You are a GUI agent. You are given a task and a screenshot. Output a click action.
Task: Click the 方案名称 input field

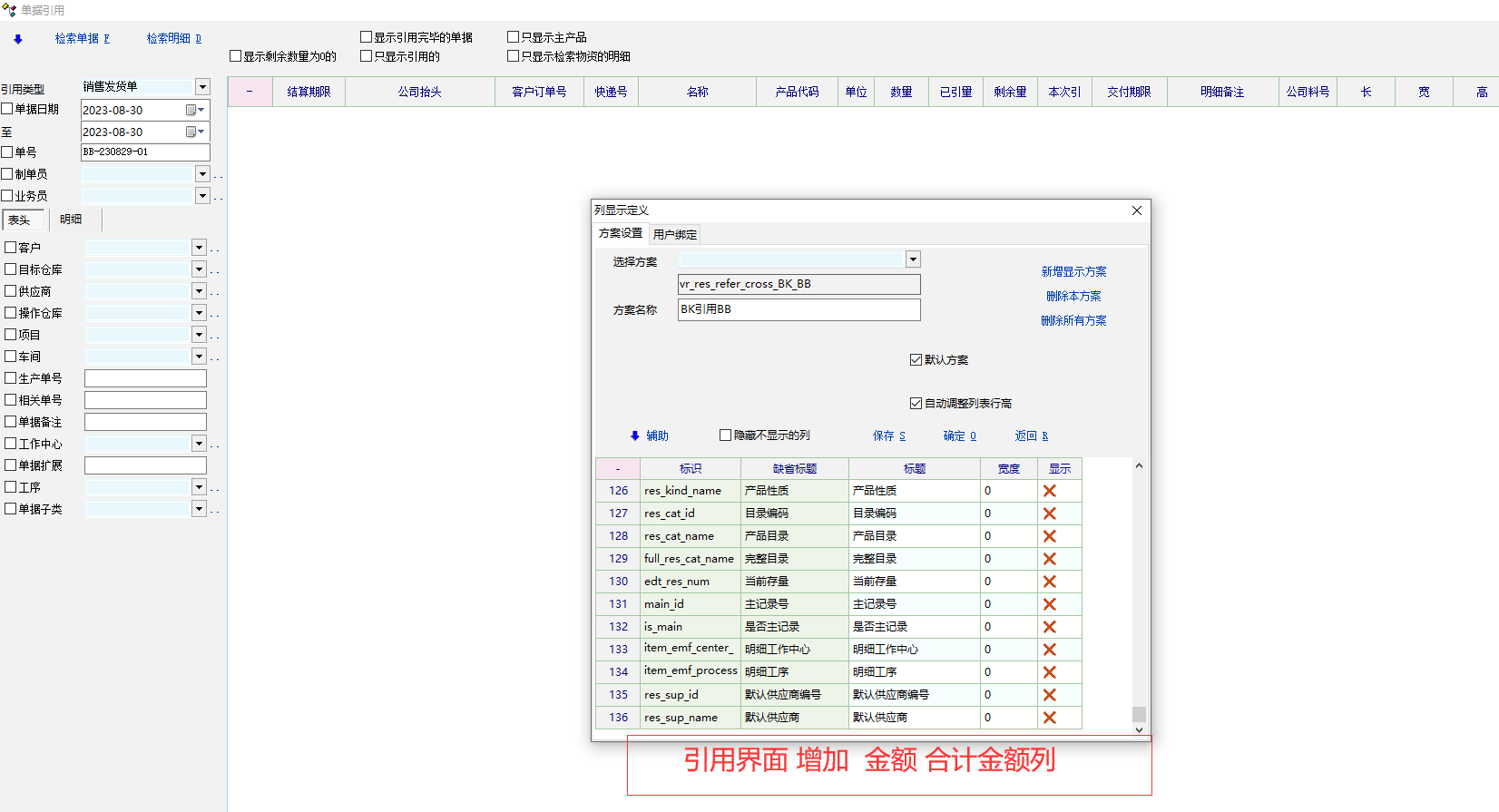[798, 309]
